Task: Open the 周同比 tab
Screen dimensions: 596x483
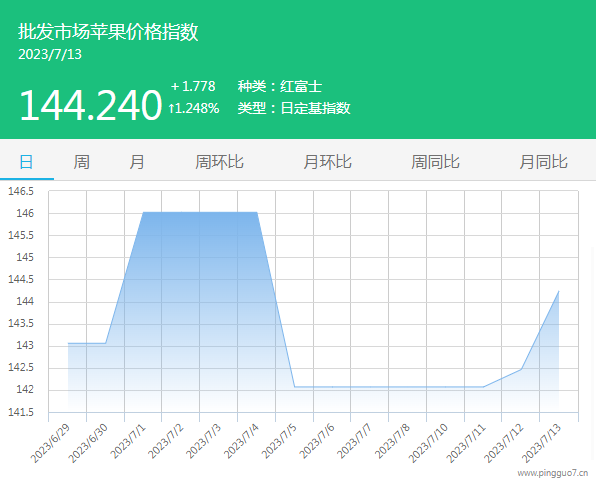Action: coord(435,162)
